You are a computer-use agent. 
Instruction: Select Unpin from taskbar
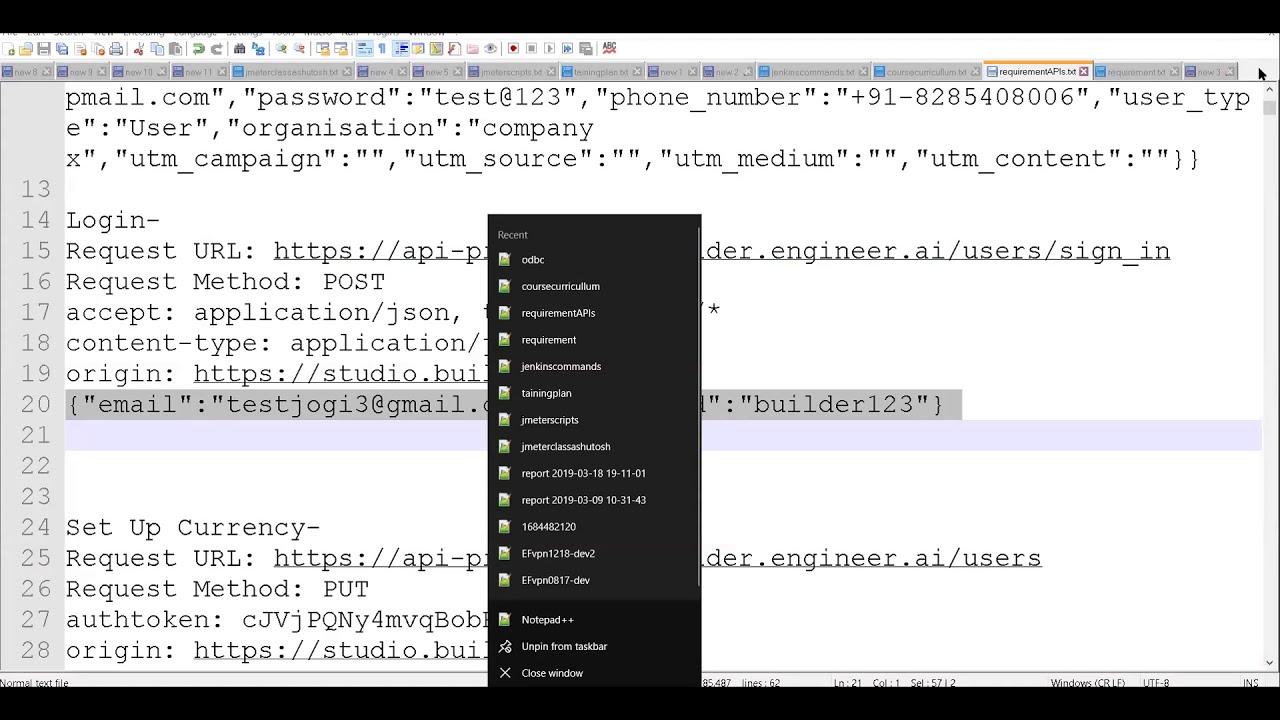pos(594,646)
